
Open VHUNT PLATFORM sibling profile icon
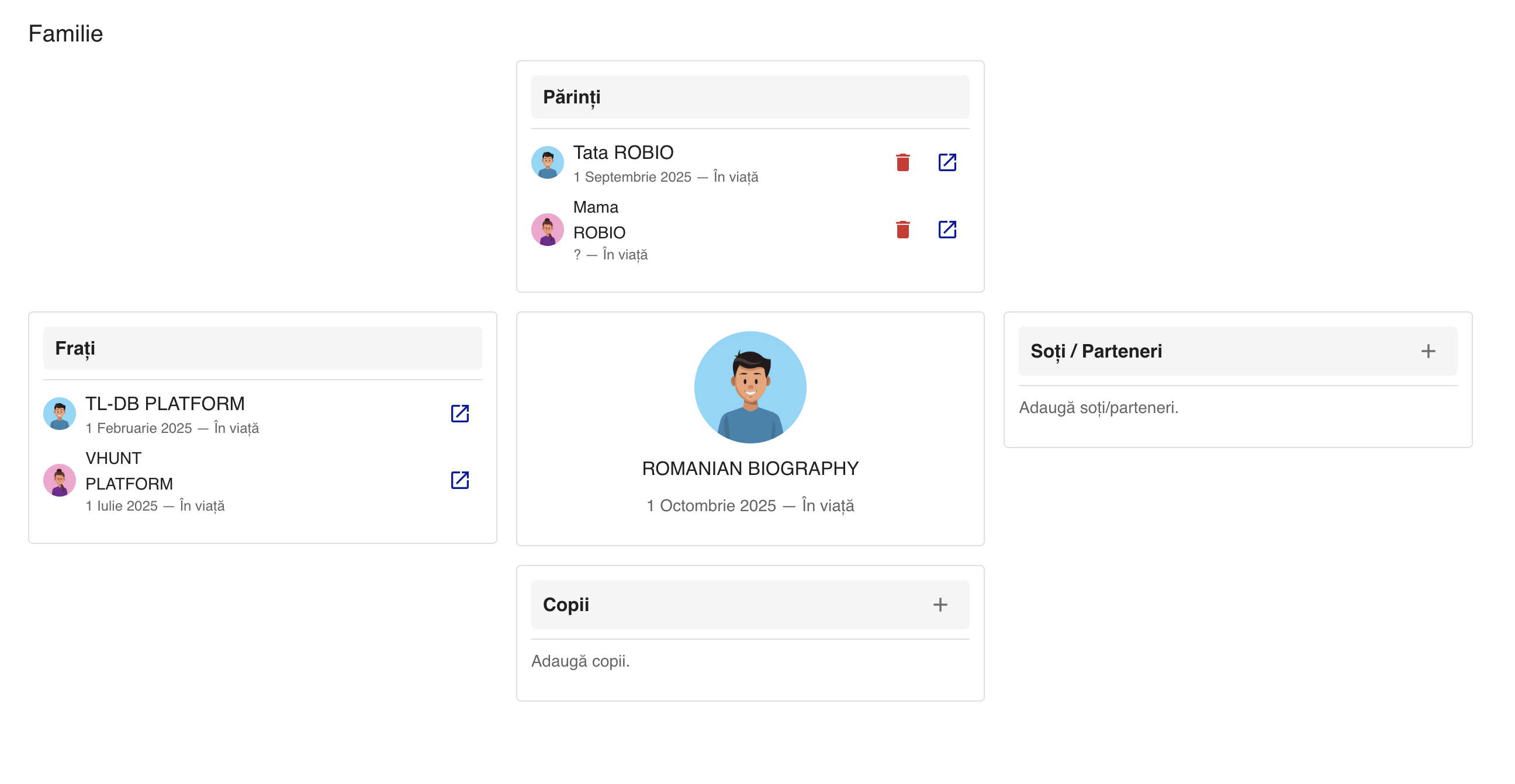459,480
